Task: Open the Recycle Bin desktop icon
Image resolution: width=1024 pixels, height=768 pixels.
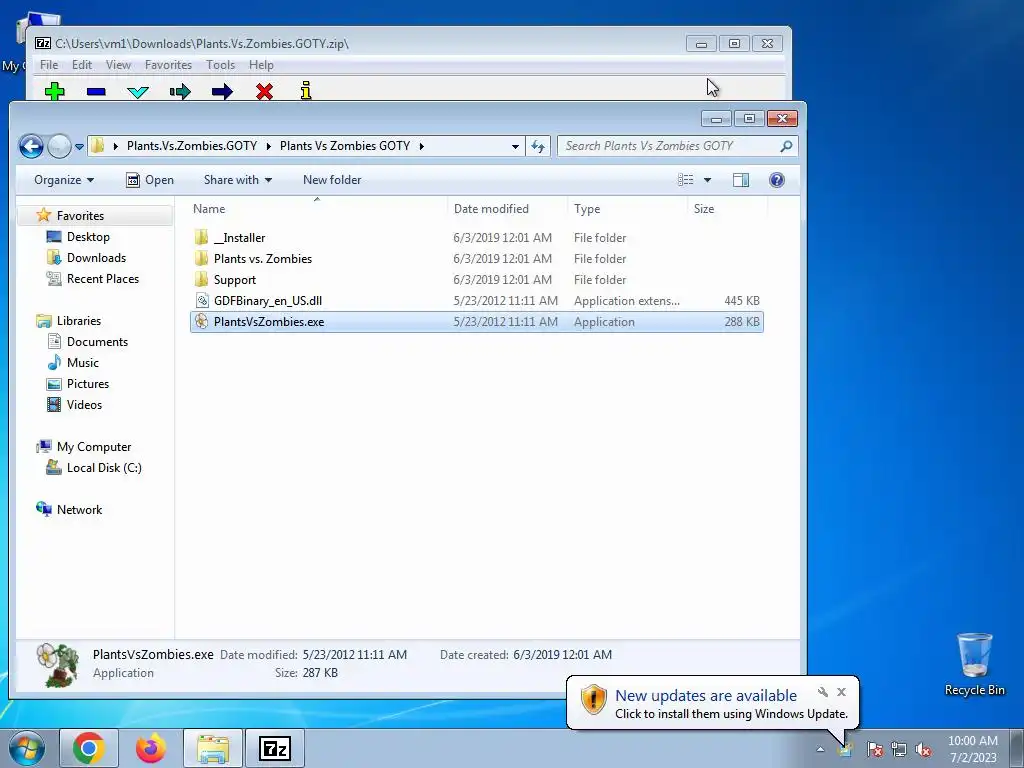Action: tap(974, 665)
